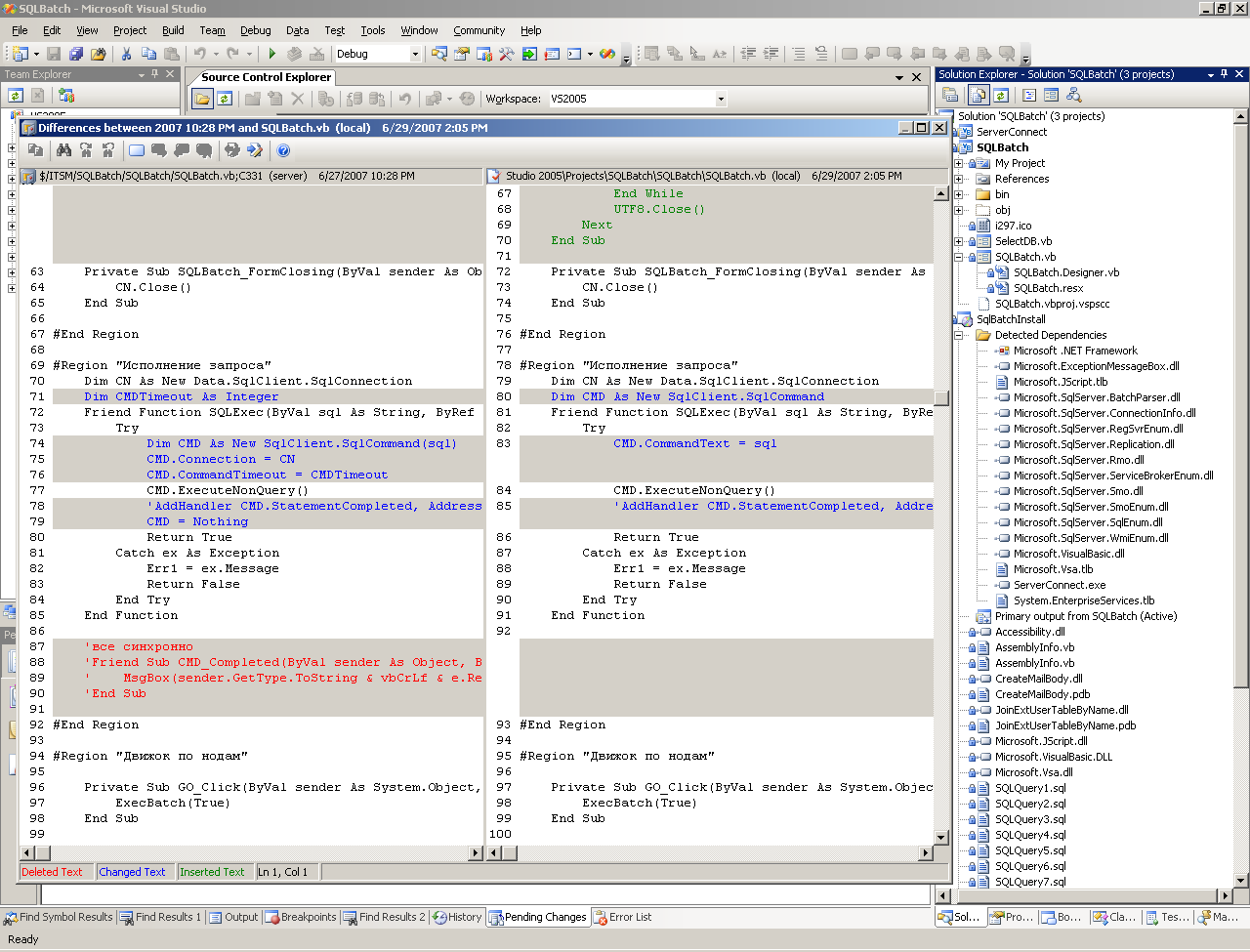This screenshot has width=1250, height=952.
Task: Switch to the Pending Changes tab
Action: coord(538,917)
